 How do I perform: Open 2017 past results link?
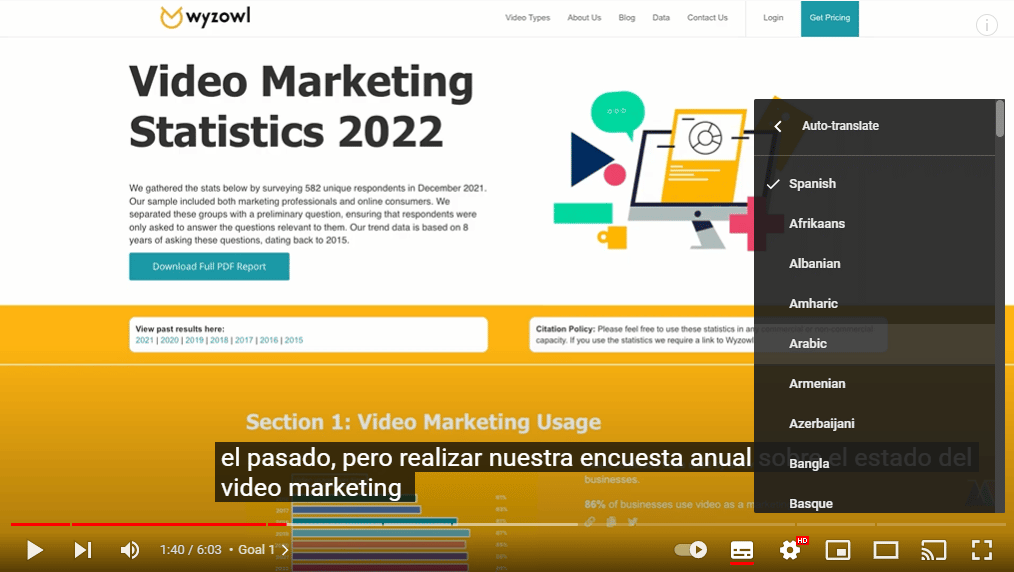tap(244, 340)
